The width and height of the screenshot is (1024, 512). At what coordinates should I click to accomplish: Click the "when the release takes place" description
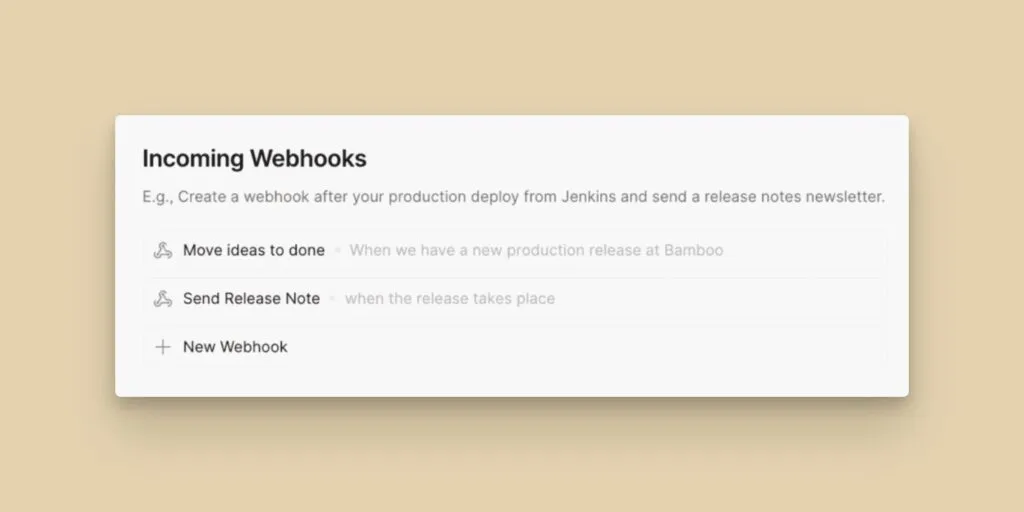click(449, 298)
